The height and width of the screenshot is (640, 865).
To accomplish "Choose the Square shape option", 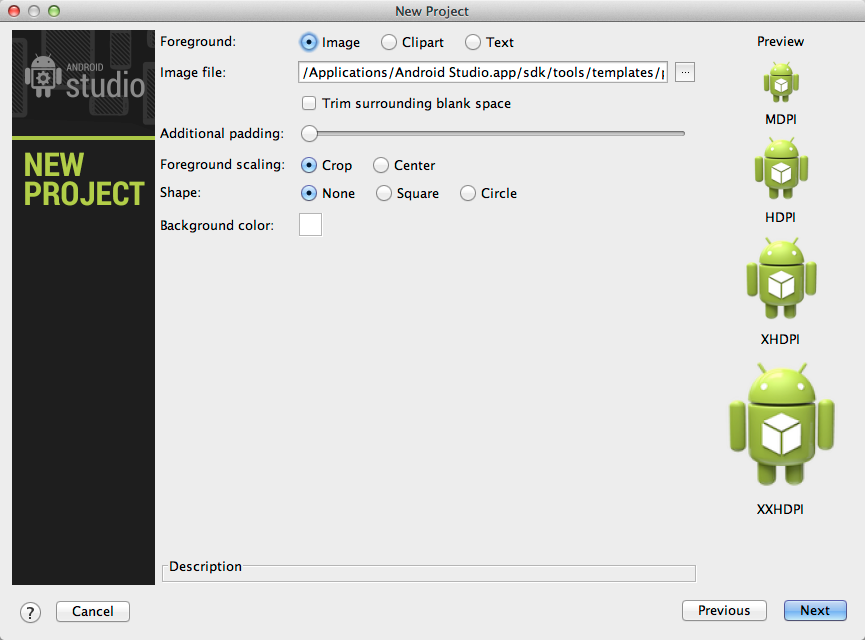I will click(383, 193).
